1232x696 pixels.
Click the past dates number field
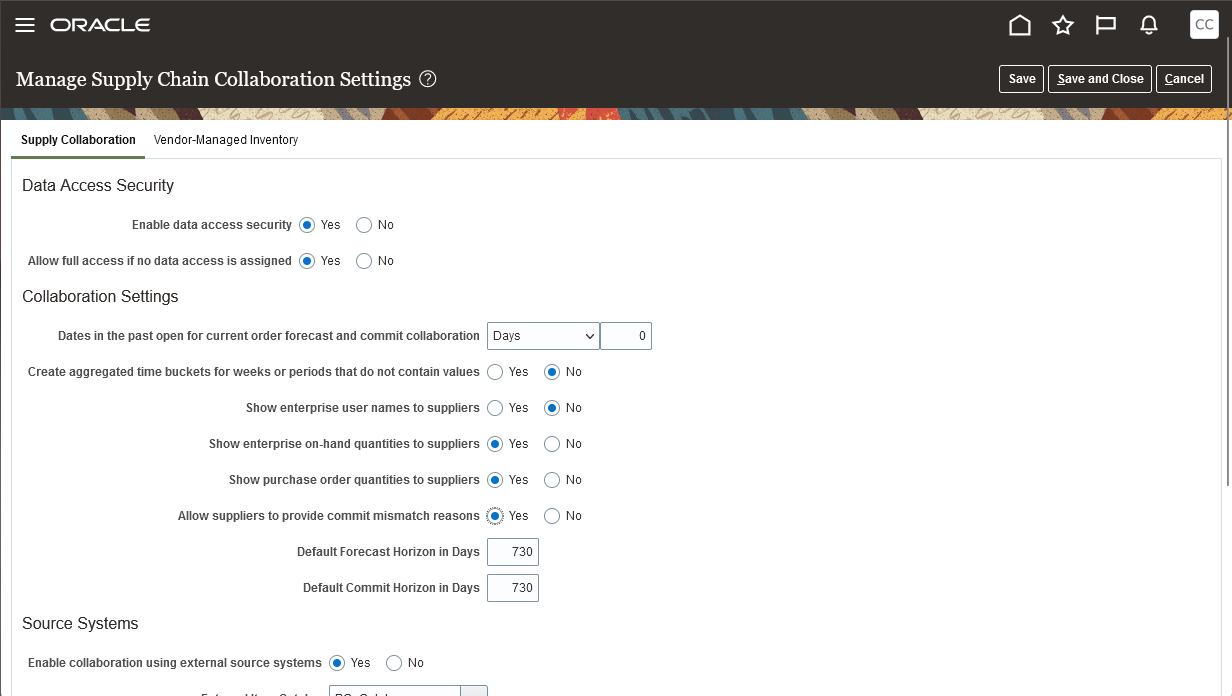coord(626,336)
